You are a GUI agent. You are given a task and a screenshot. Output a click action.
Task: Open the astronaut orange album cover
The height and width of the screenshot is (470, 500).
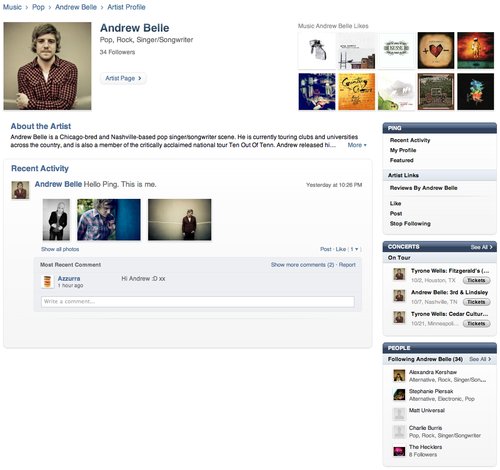coord(475,50)
